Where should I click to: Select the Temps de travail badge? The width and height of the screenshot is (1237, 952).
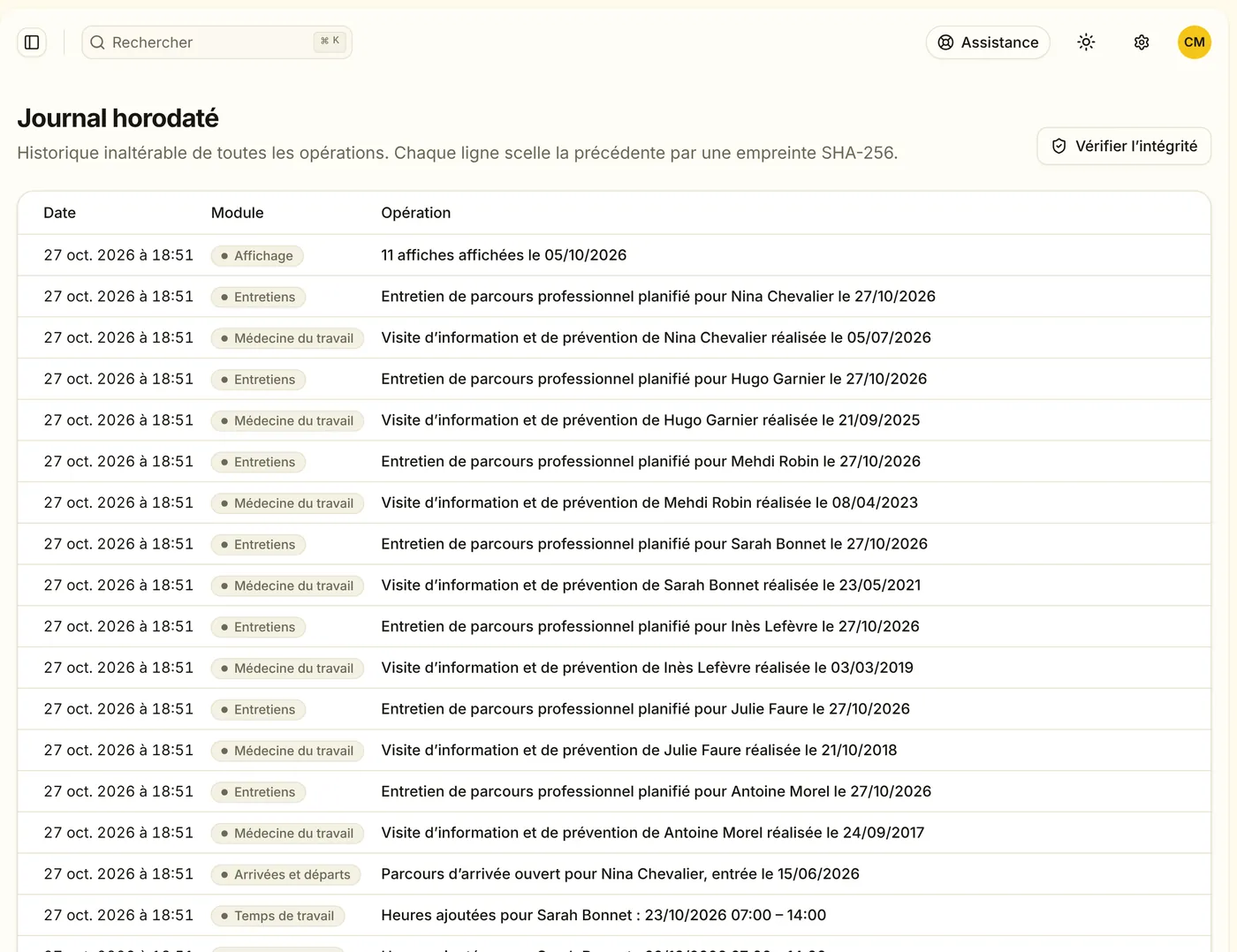(x=277, y=917)
